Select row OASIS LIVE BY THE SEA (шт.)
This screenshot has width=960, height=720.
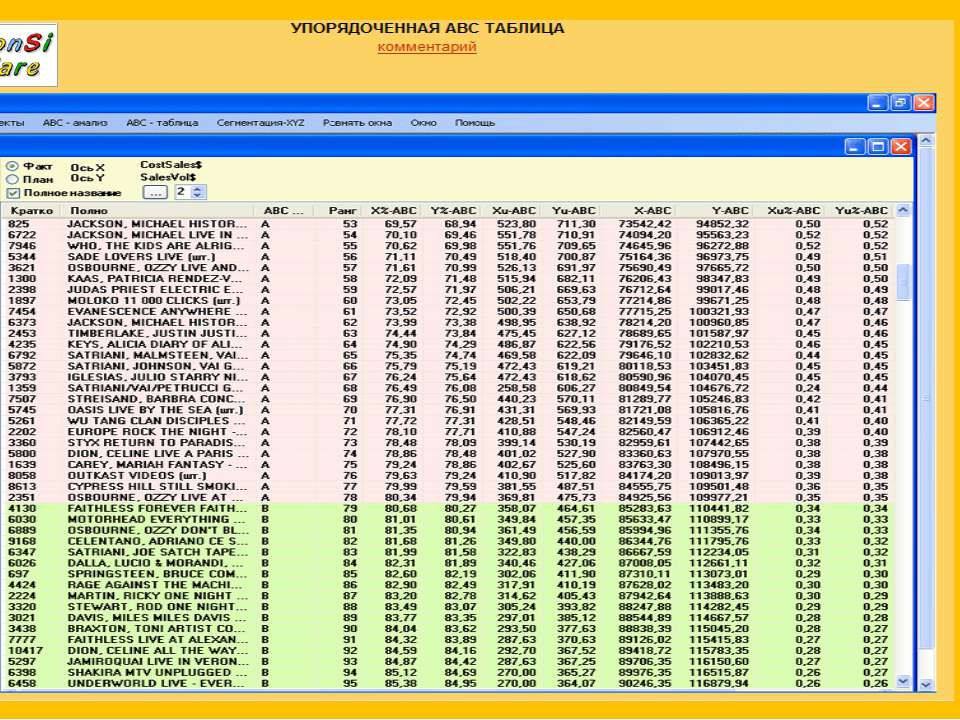[447, 410]
